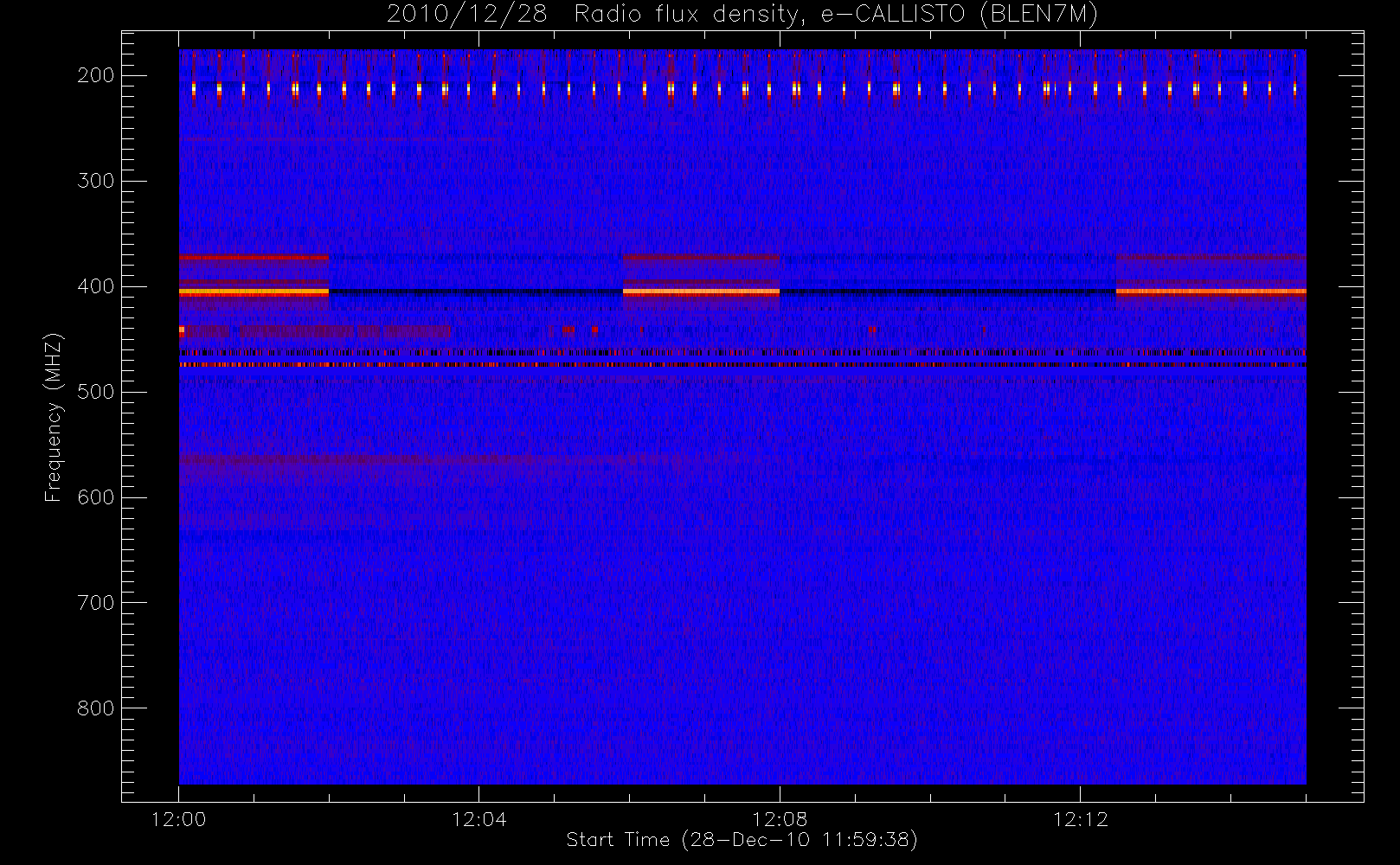The image size is (1400, 865).
Task: Click the 800 frequency tick label
Action: click(x=95, y=708)
